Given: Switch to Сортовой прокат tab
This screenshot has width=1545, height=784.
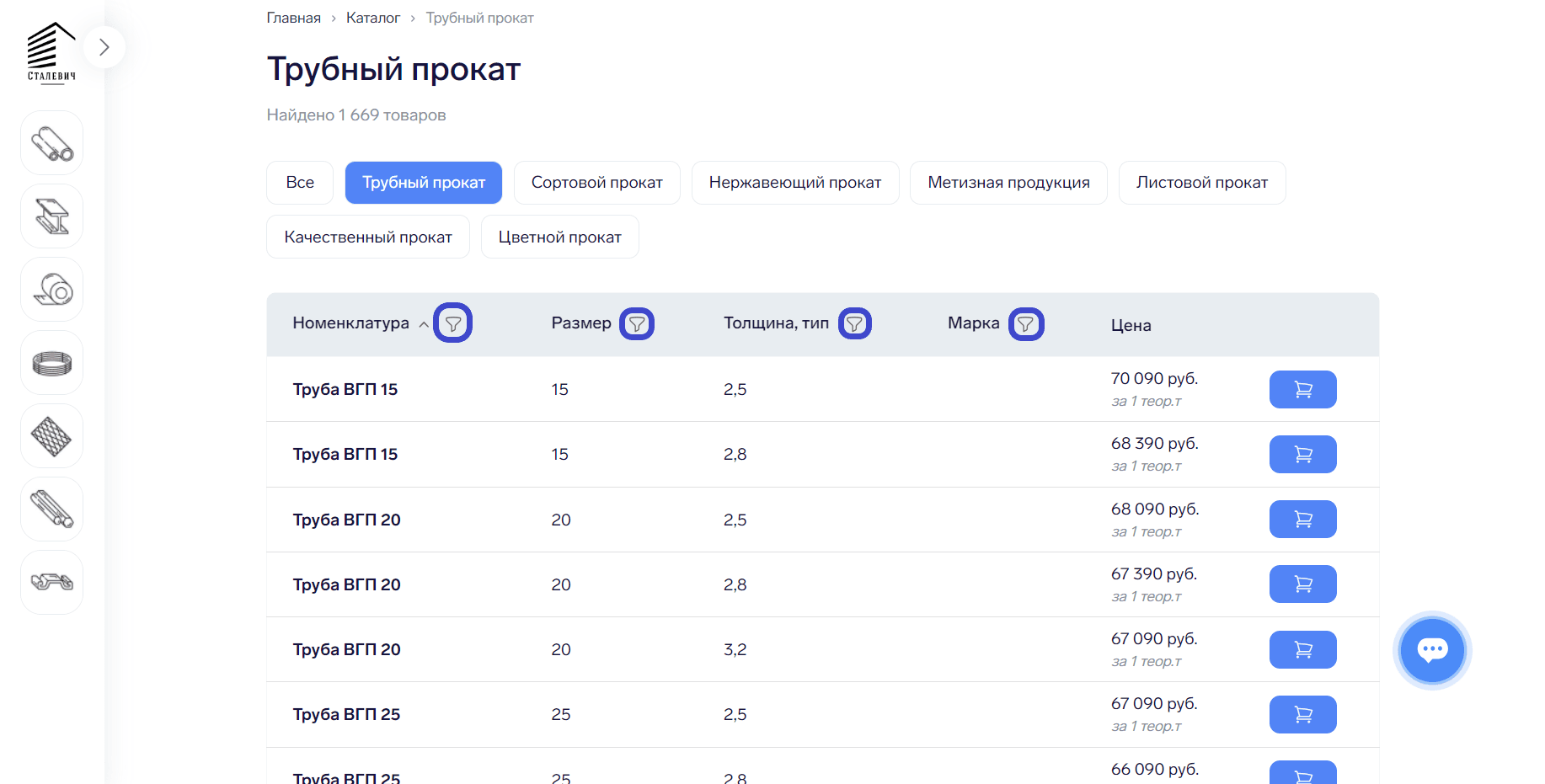Looking at the screenshot, I should [597, 183].
